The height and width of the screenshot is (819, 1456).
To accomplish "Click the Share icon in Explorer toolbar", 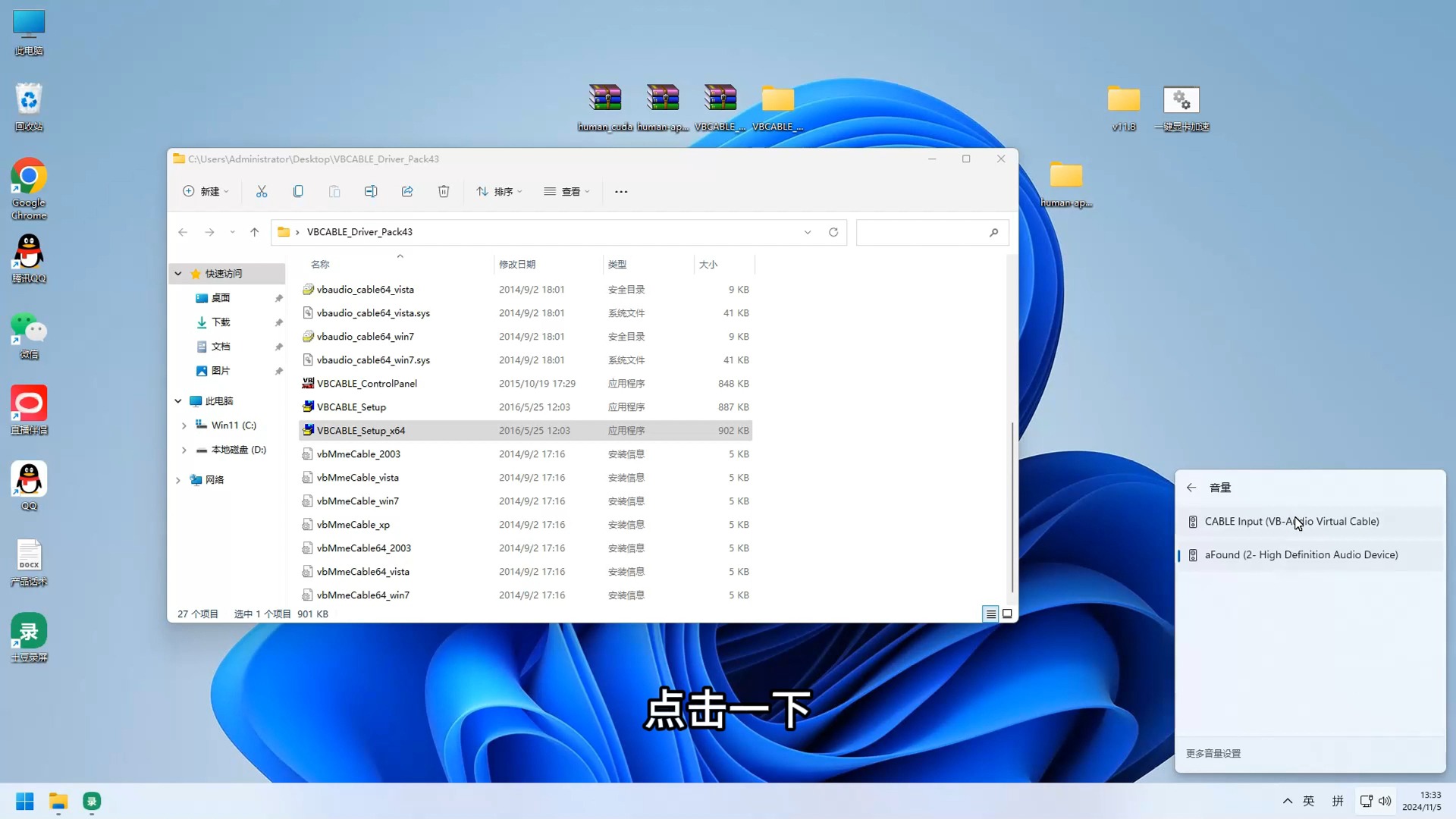I will pyautogui.click(x=407, y=192).
